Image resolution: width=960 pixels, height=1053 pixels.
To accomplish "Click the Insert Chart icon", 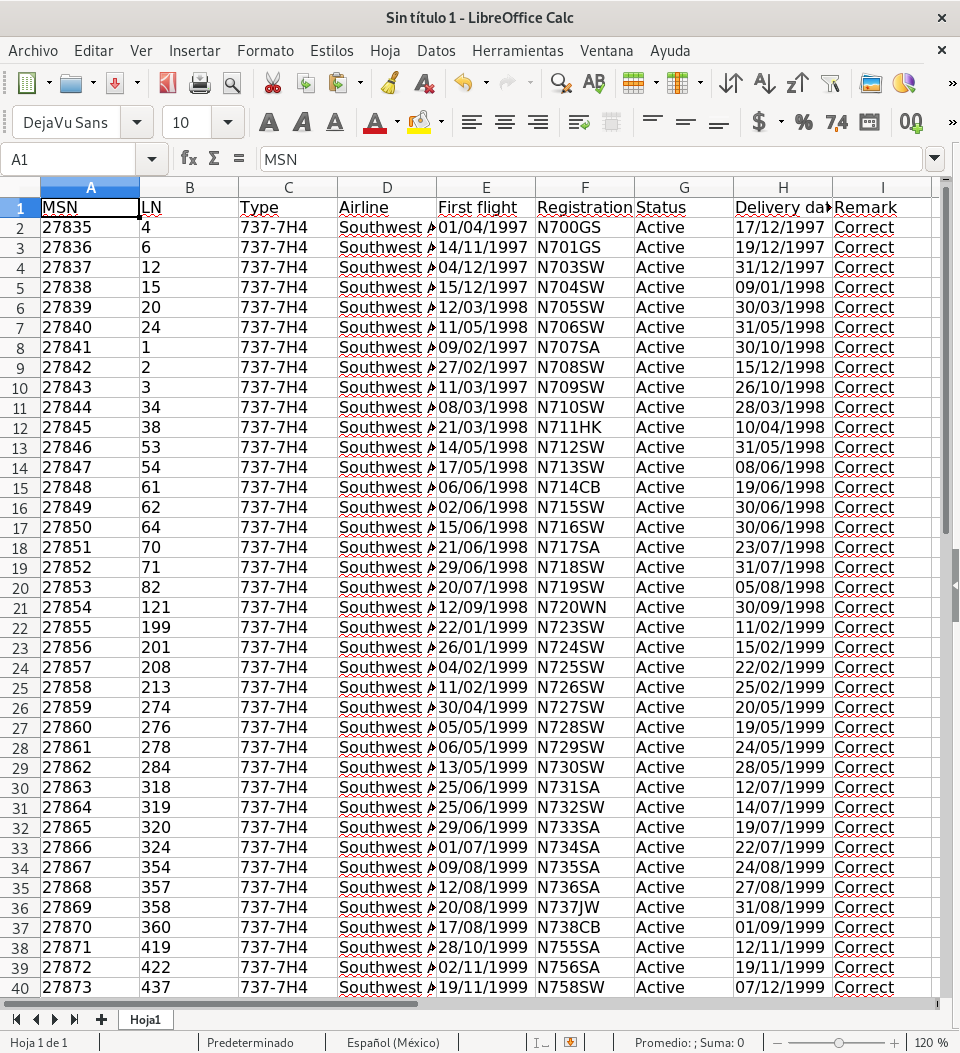I will coord(903,84).
